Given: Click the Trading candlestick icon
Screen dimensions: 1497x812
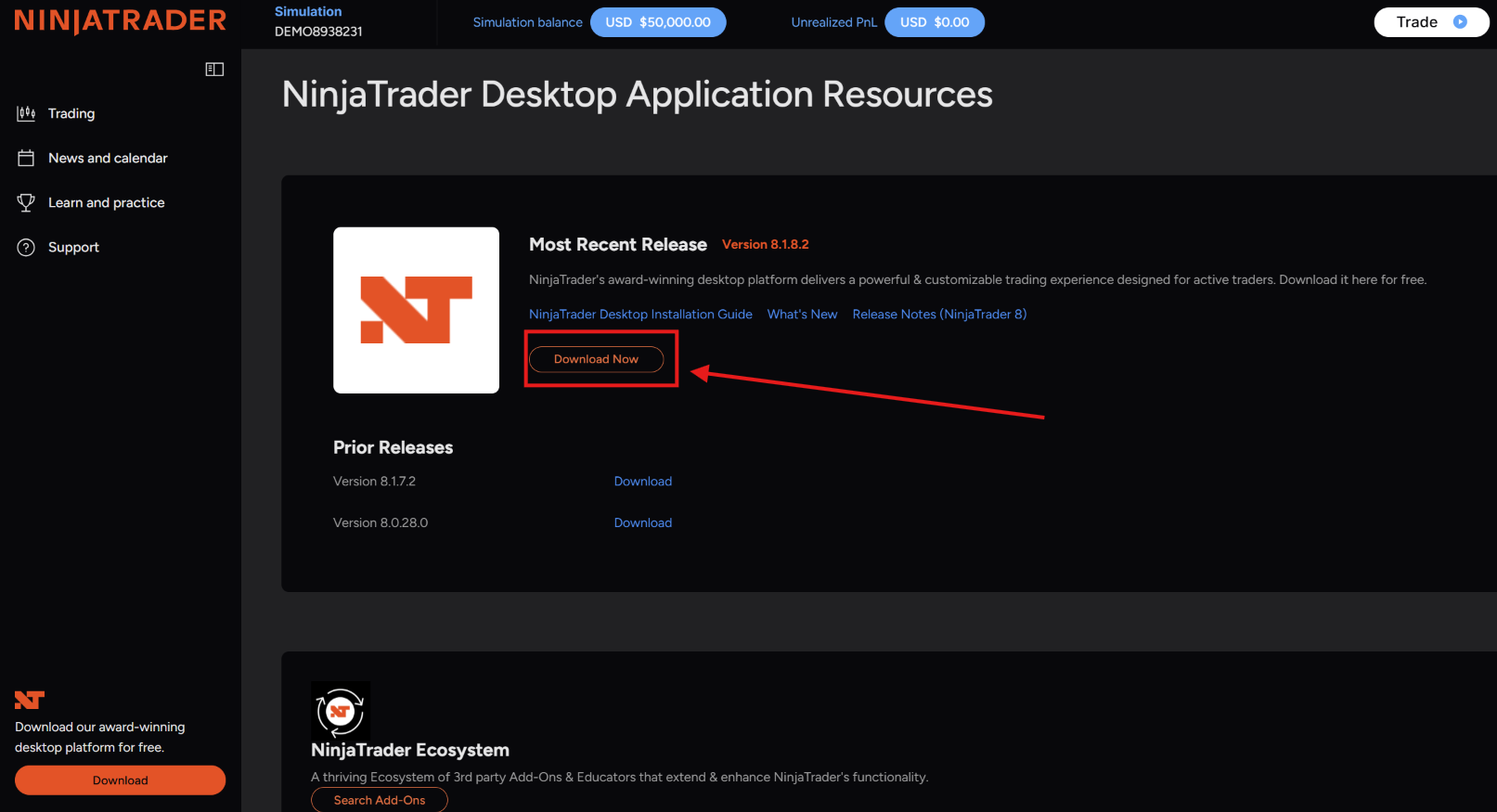Looking at the screenshot, I should 26,113.
